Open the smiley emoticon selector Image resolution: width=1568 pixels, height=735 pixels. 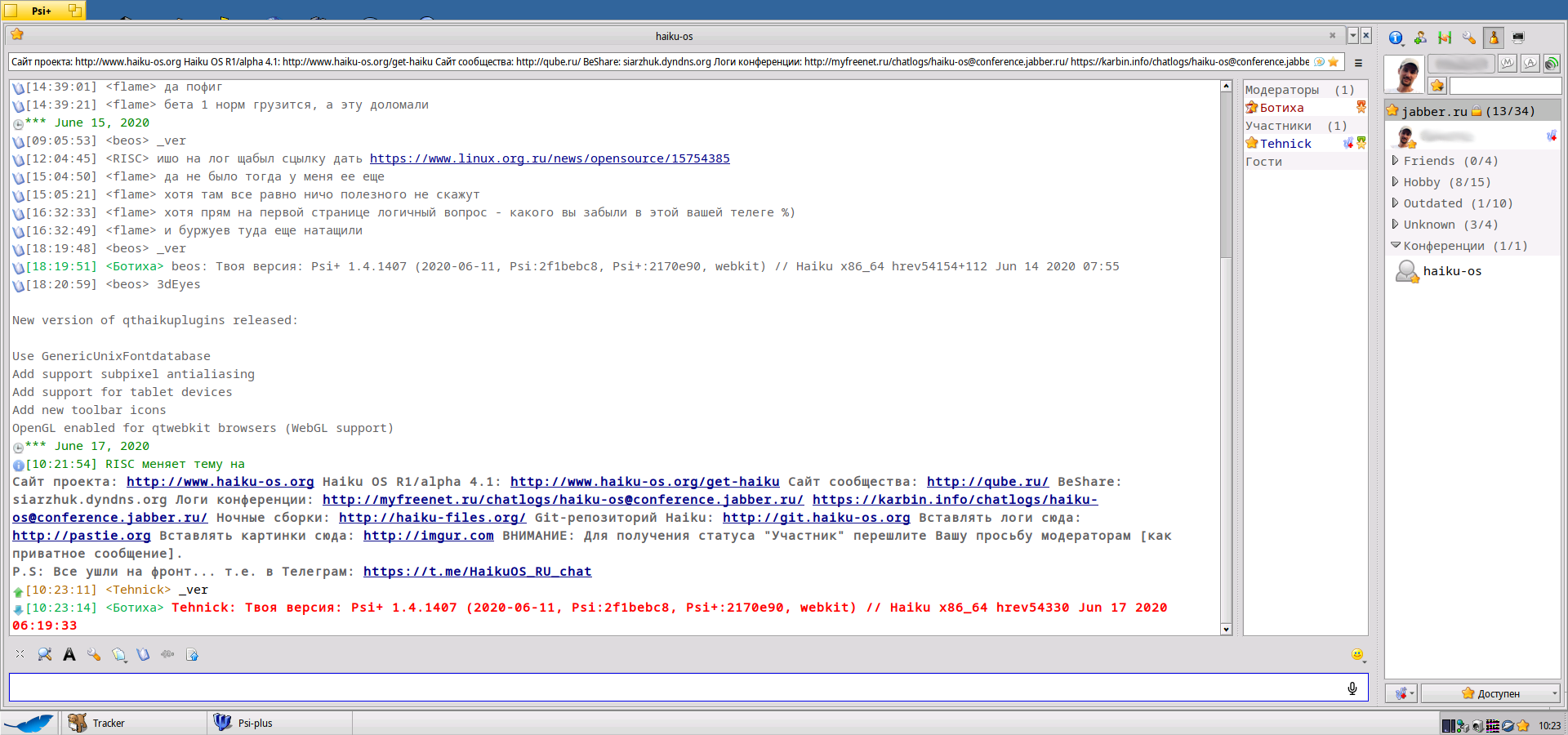tap(1358, 654)
